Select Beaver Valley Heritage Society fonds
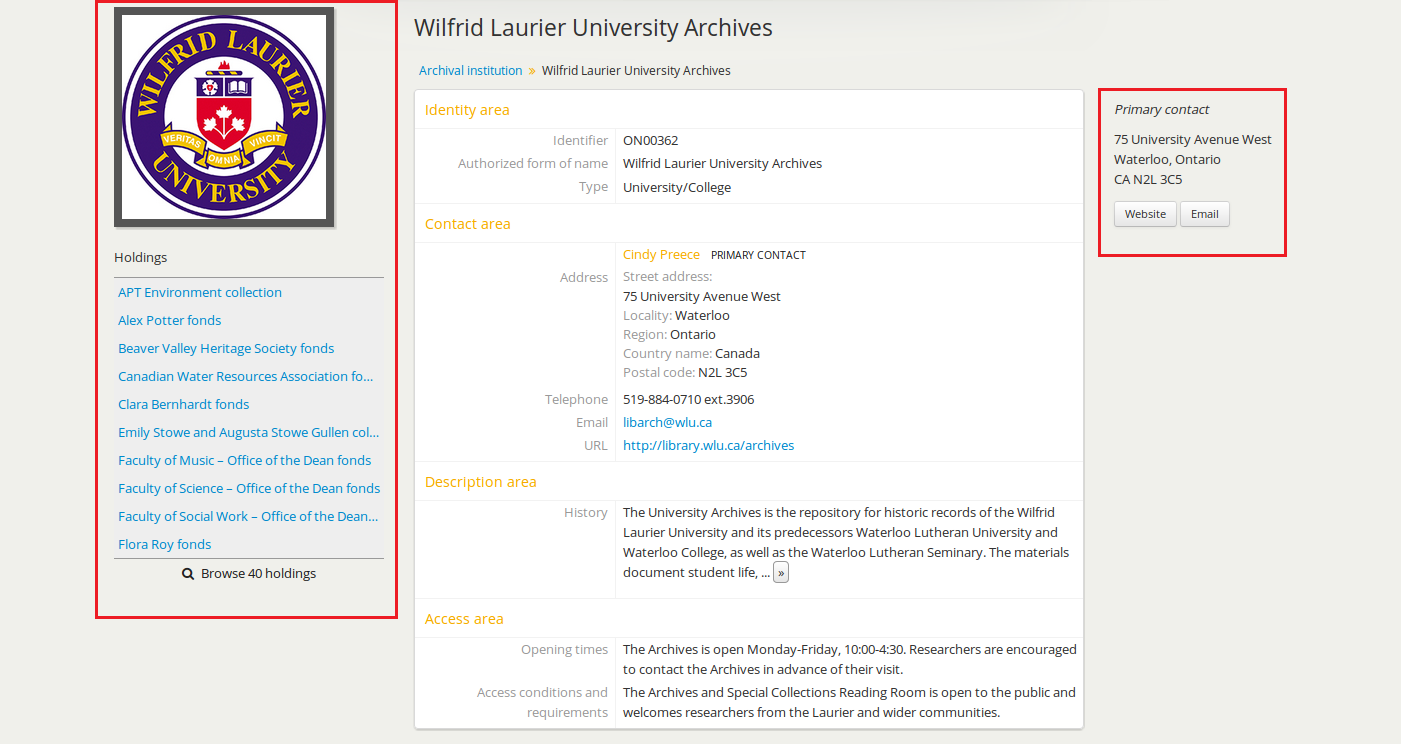 coord(226,349)
